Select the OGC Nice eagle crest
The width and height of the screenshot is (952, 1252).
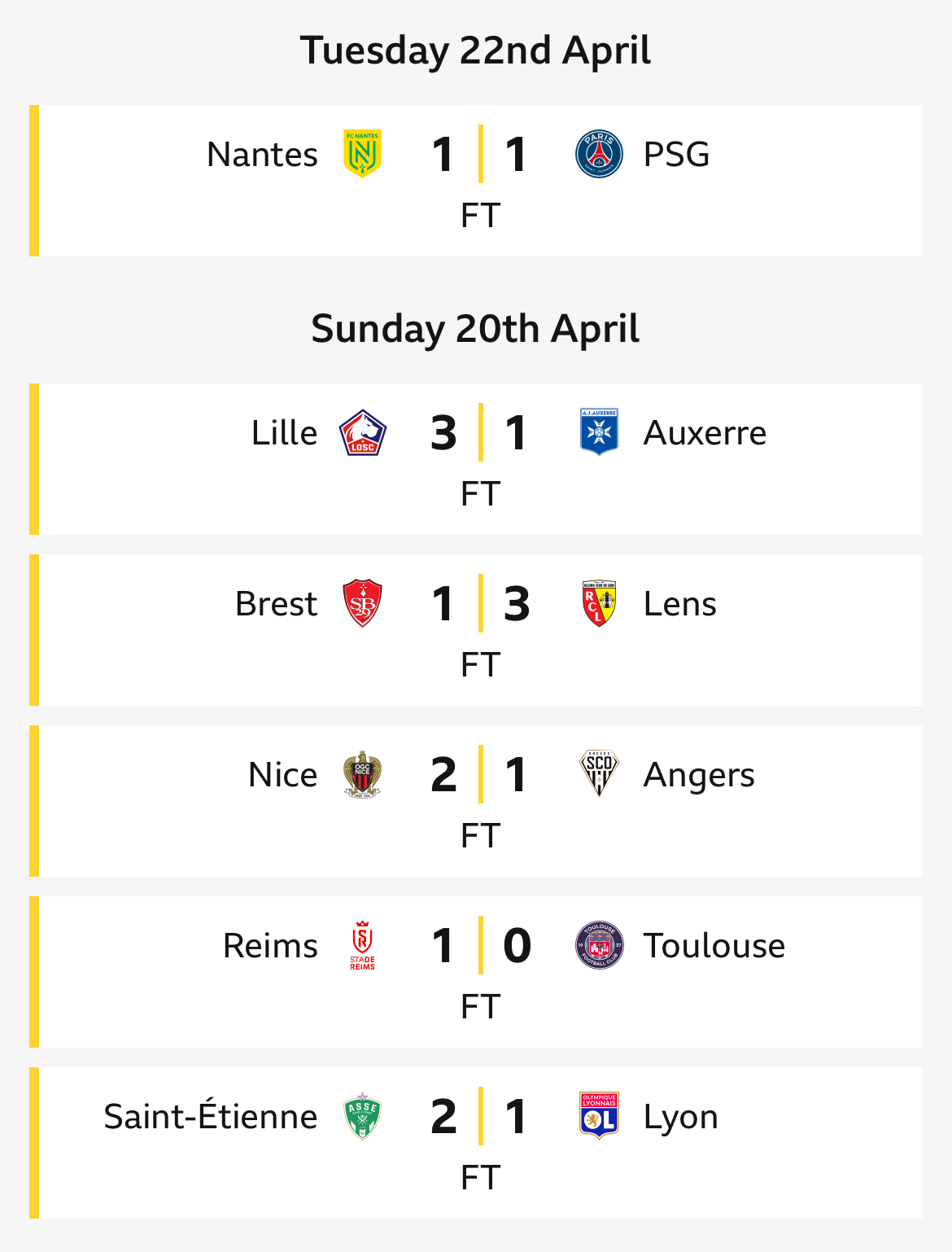click(x=362, y=774)
